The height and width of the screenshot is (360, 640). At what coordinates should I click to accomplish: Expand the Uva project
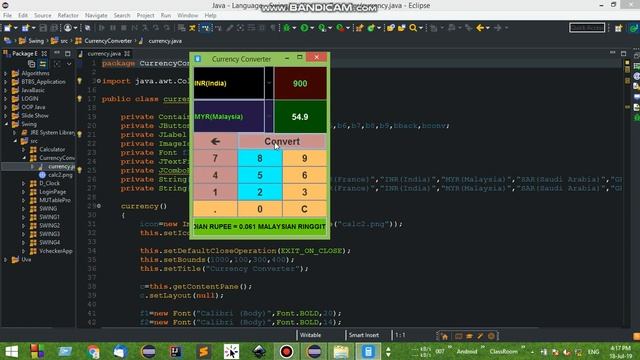[x=5, y=260]
